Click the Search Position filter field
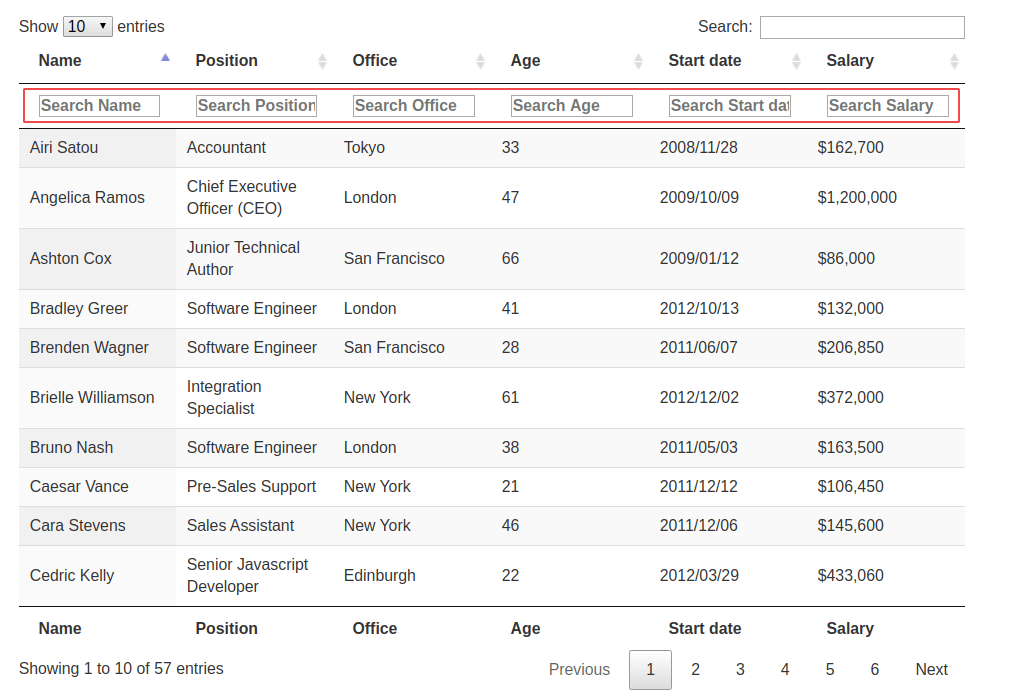The width and height of the screenshot is (1012, 699). click(x=256, y=106)
